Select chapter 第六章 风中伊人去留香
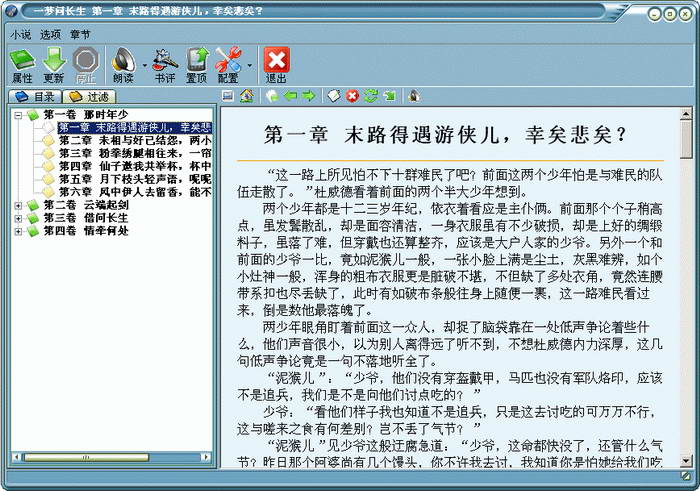 [135, 192]
